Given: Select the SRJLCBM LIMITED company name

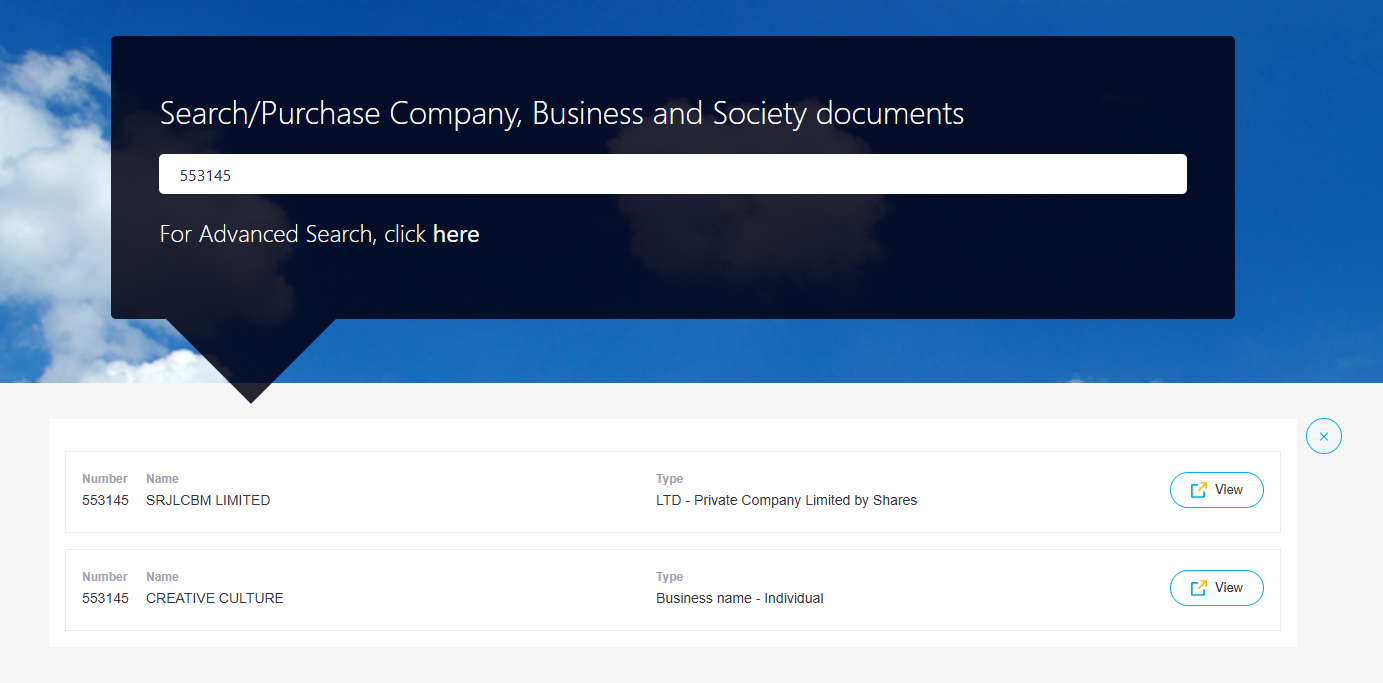Looking at the screenshot, I should (208, 500).
